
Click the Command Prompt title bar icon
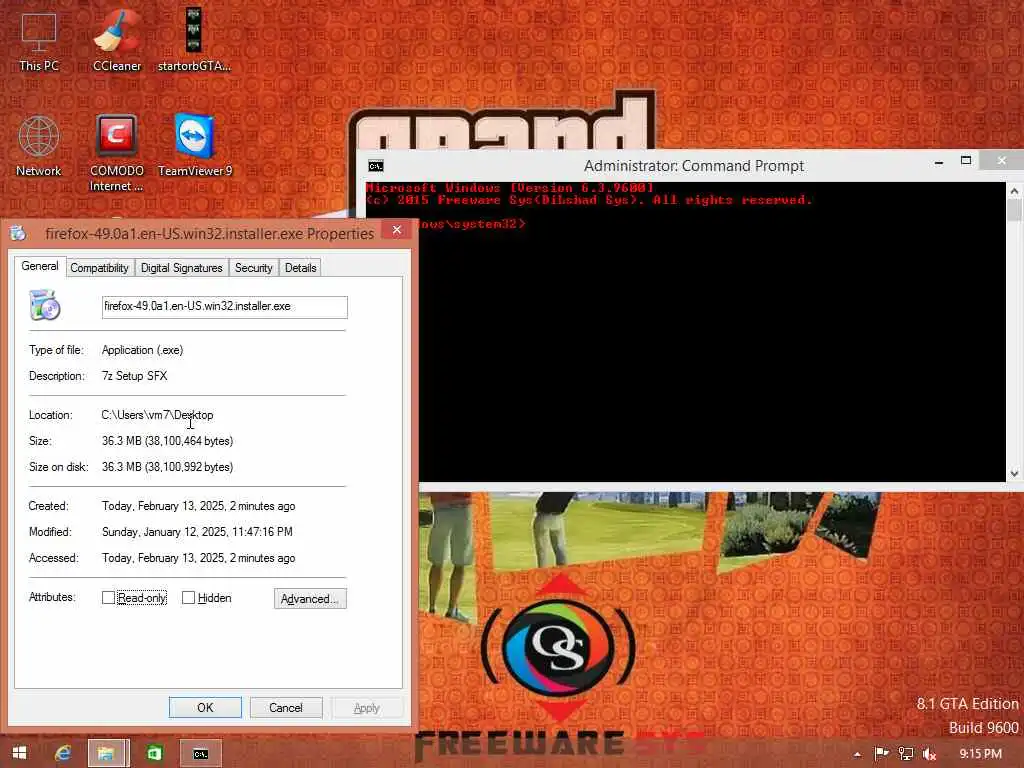pos(376,166)
